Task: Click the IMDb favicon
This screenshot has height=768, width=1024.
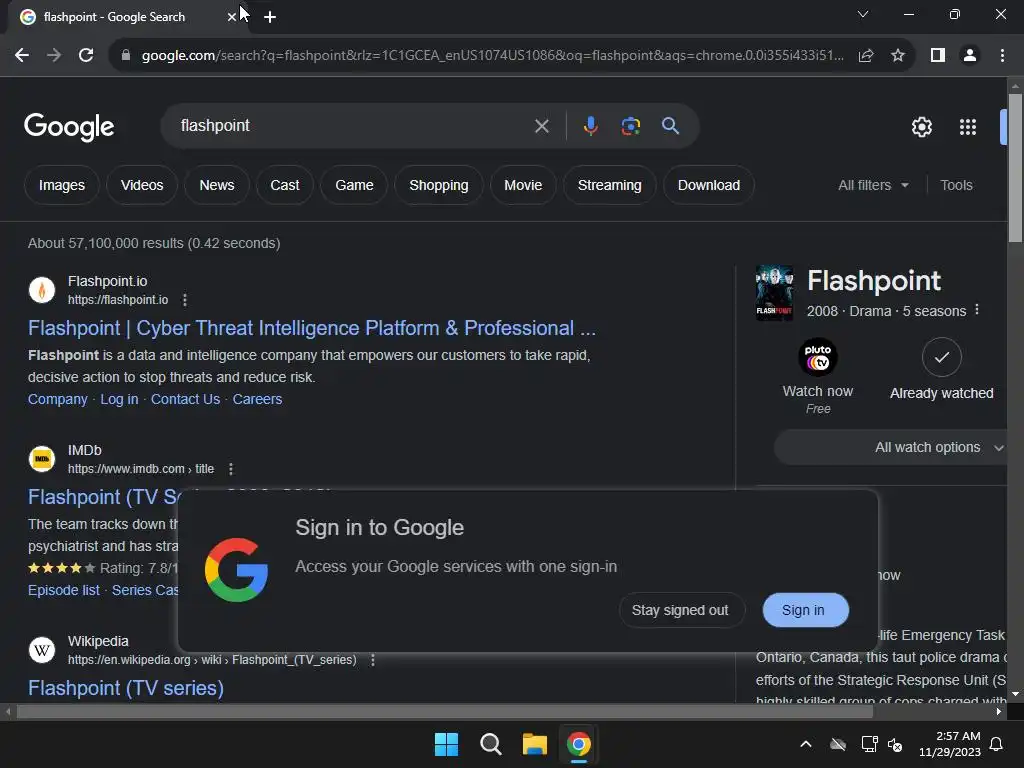Action: pyautogui.click(x=42, y=458)
